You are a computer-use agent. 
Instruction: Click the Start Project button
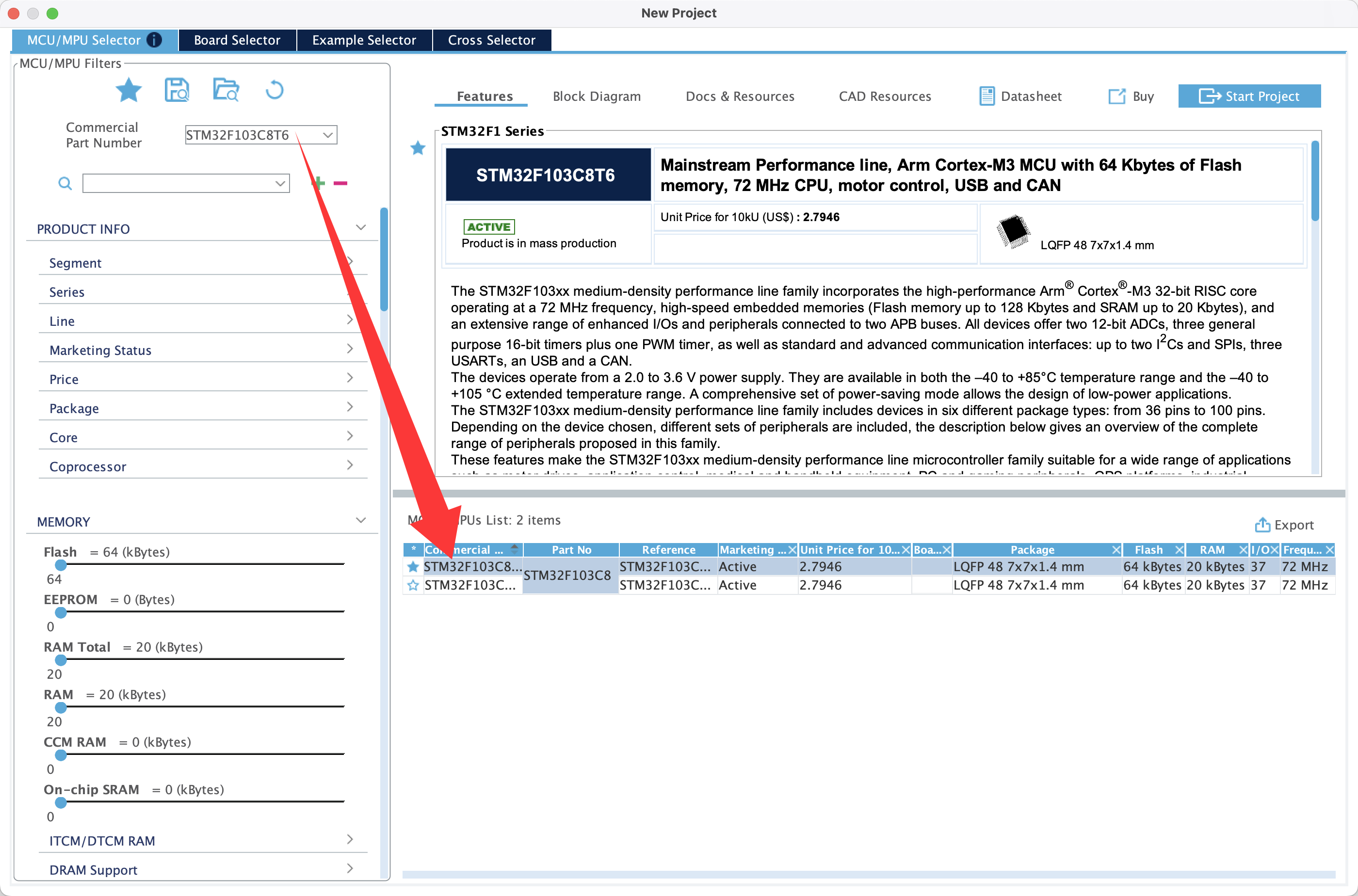click(1249, 96)
